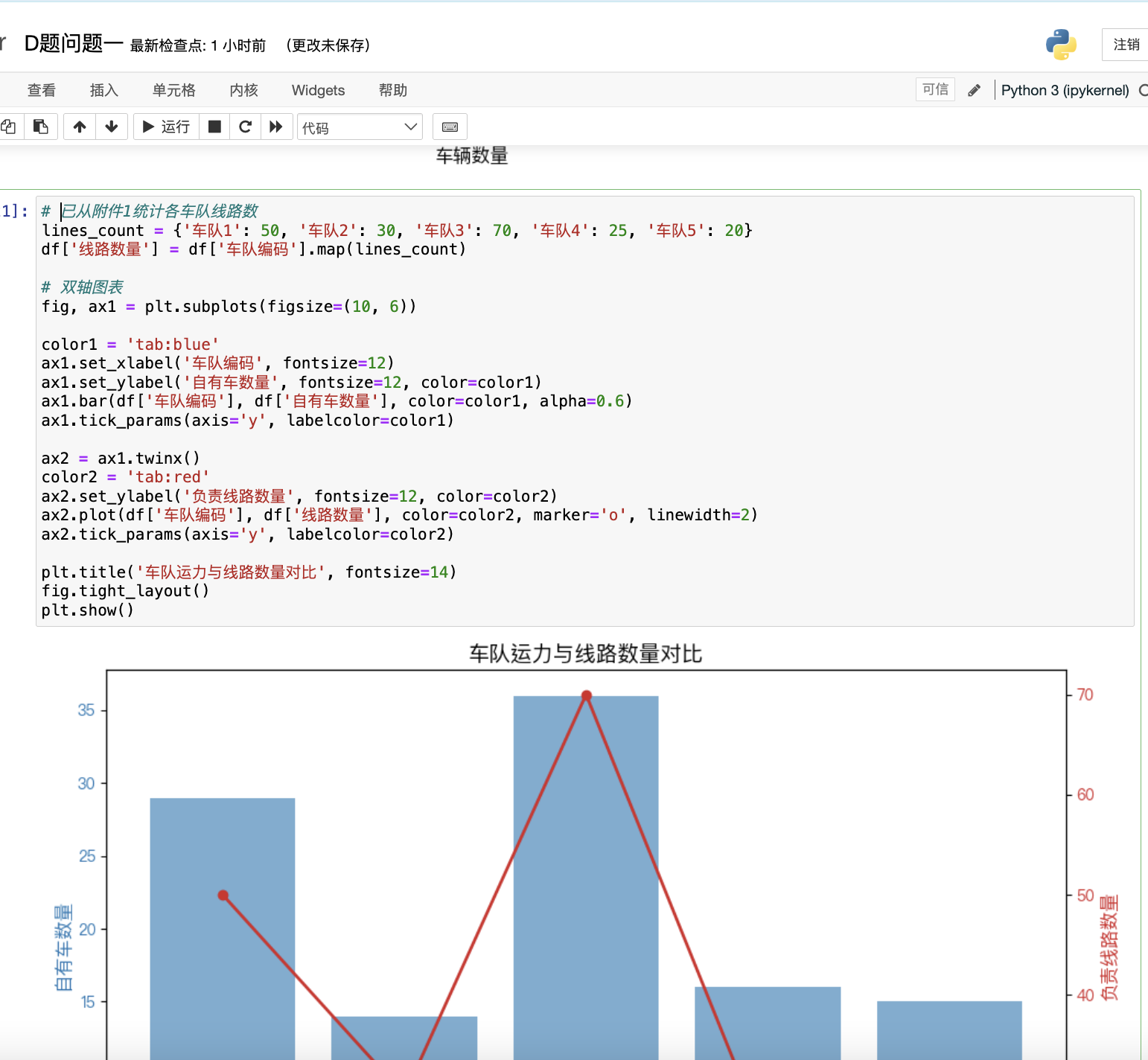1148x1060 pixels.
Task: Click the color1 = 'tab:blue' line
Action: tap(130, 345)
